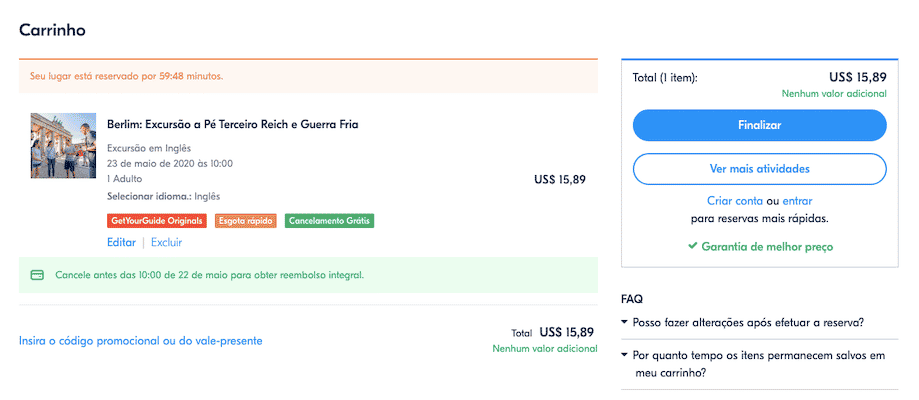Click the reservation timer banner

tap(308, 76)
